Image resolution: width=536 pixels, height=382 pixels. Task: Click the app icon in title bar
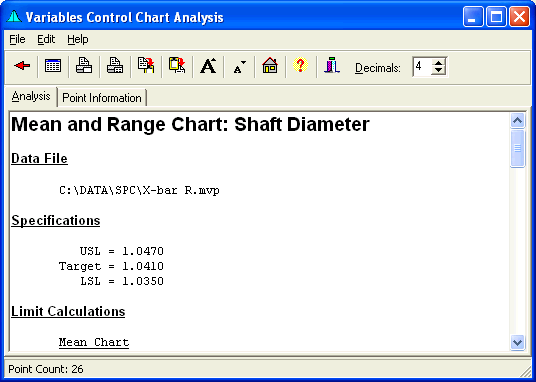[14, 16]
